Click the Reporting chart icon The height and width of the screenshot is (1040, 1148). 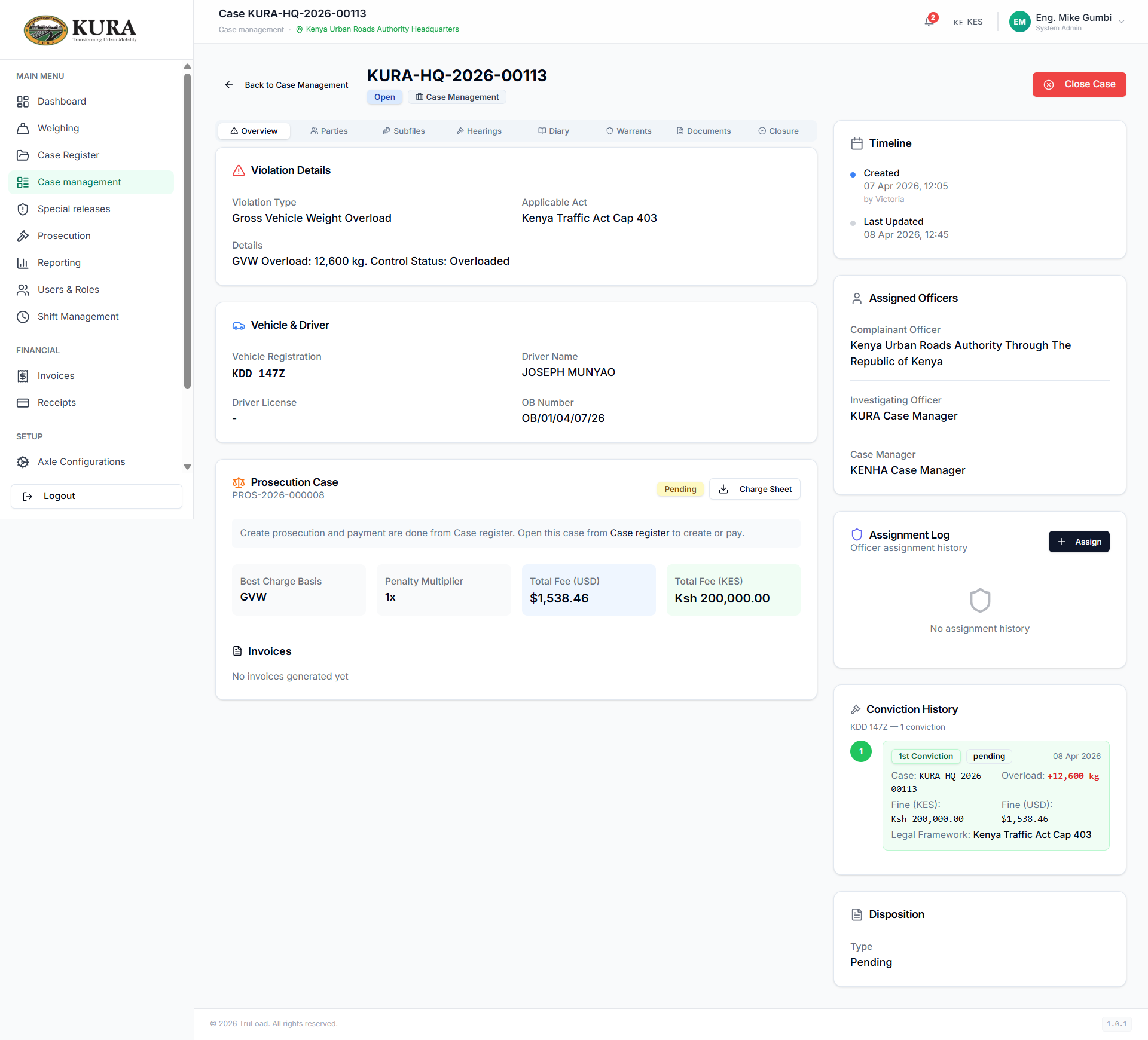(23, 263)
